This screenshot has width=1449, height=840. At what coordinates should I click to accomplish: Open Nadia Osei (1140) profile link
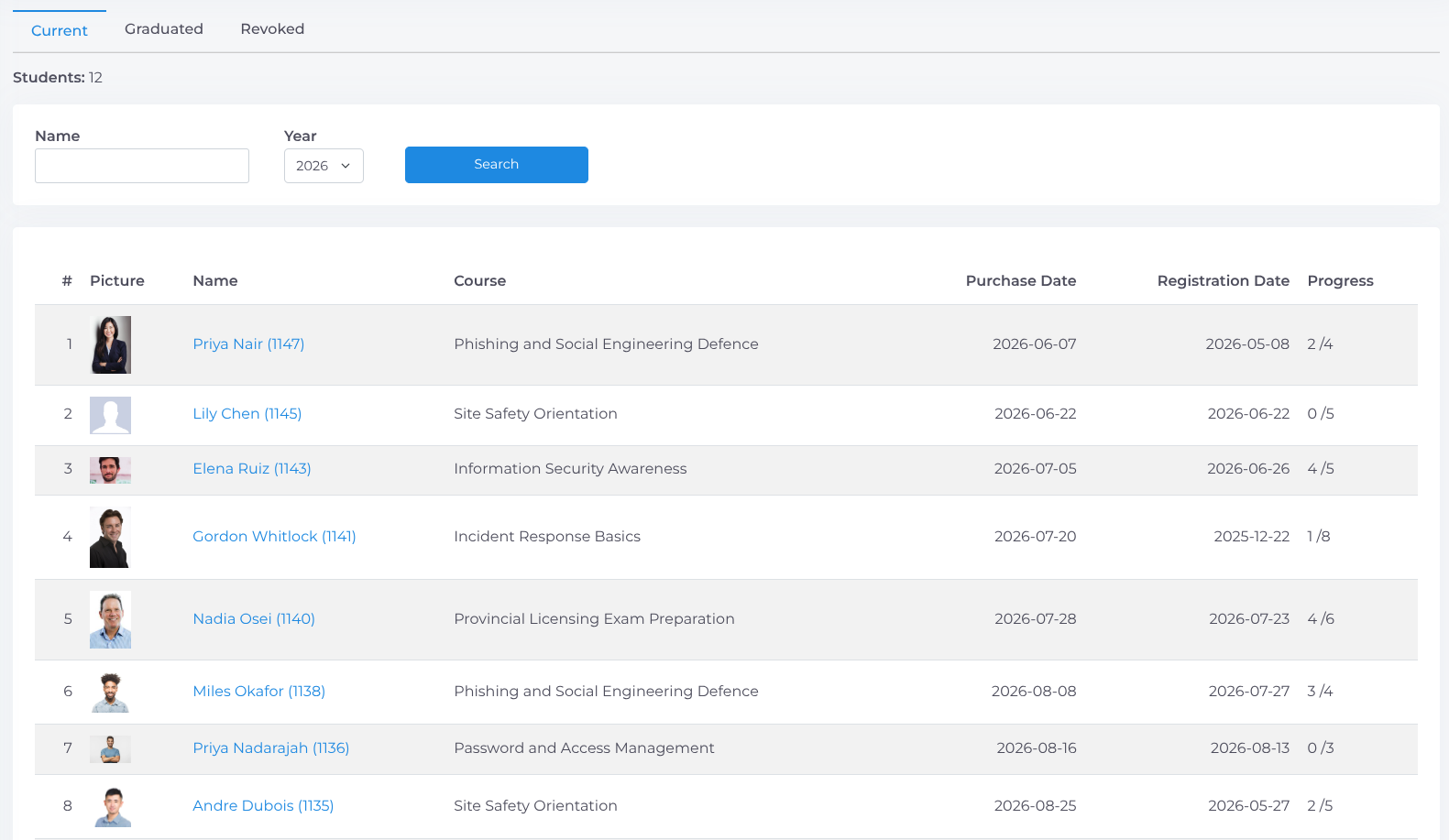coord(254,619)
